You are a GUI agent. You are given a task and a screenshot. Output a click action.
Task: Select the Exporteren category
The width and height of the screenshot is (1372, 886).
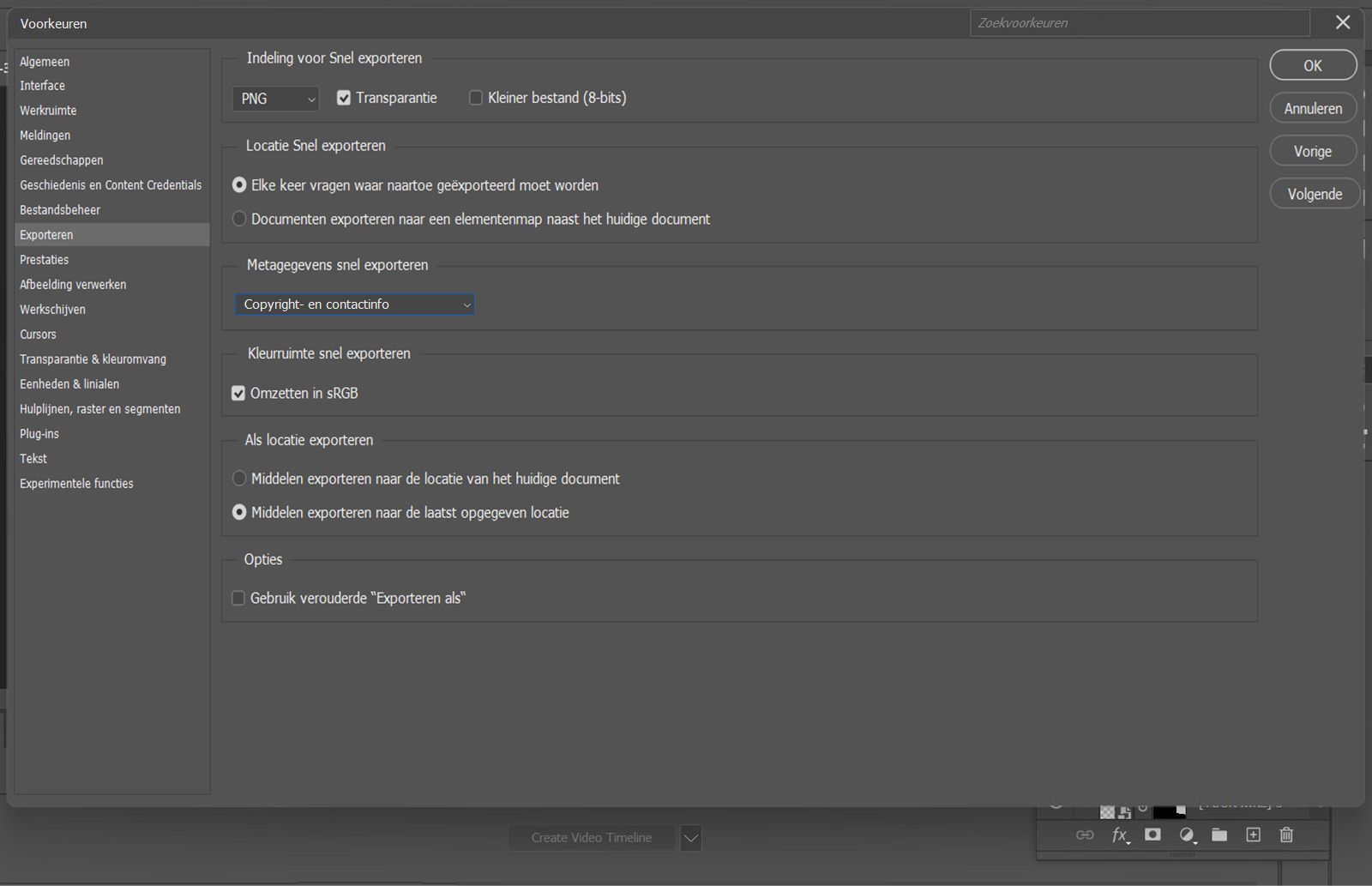click(x=112, y=235)
